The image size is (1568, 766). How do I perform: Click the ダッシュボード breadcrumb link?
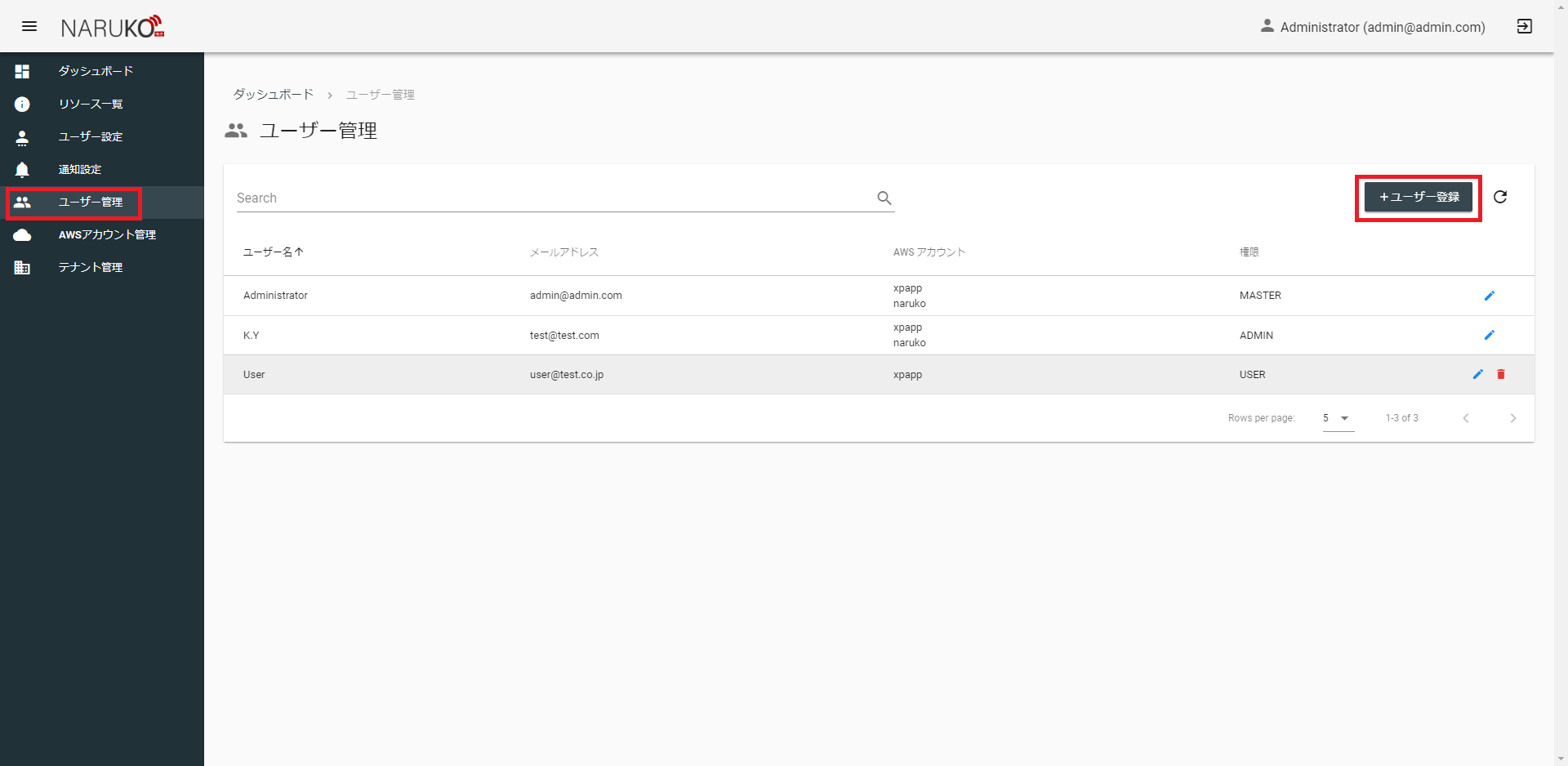click(x=274, y=95)
